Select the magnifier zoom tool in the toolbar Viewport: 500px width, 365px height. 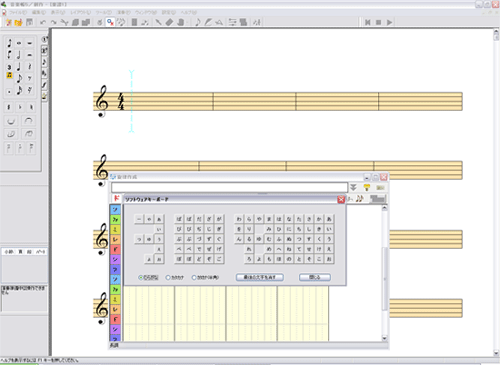click(x=110, y=22)
